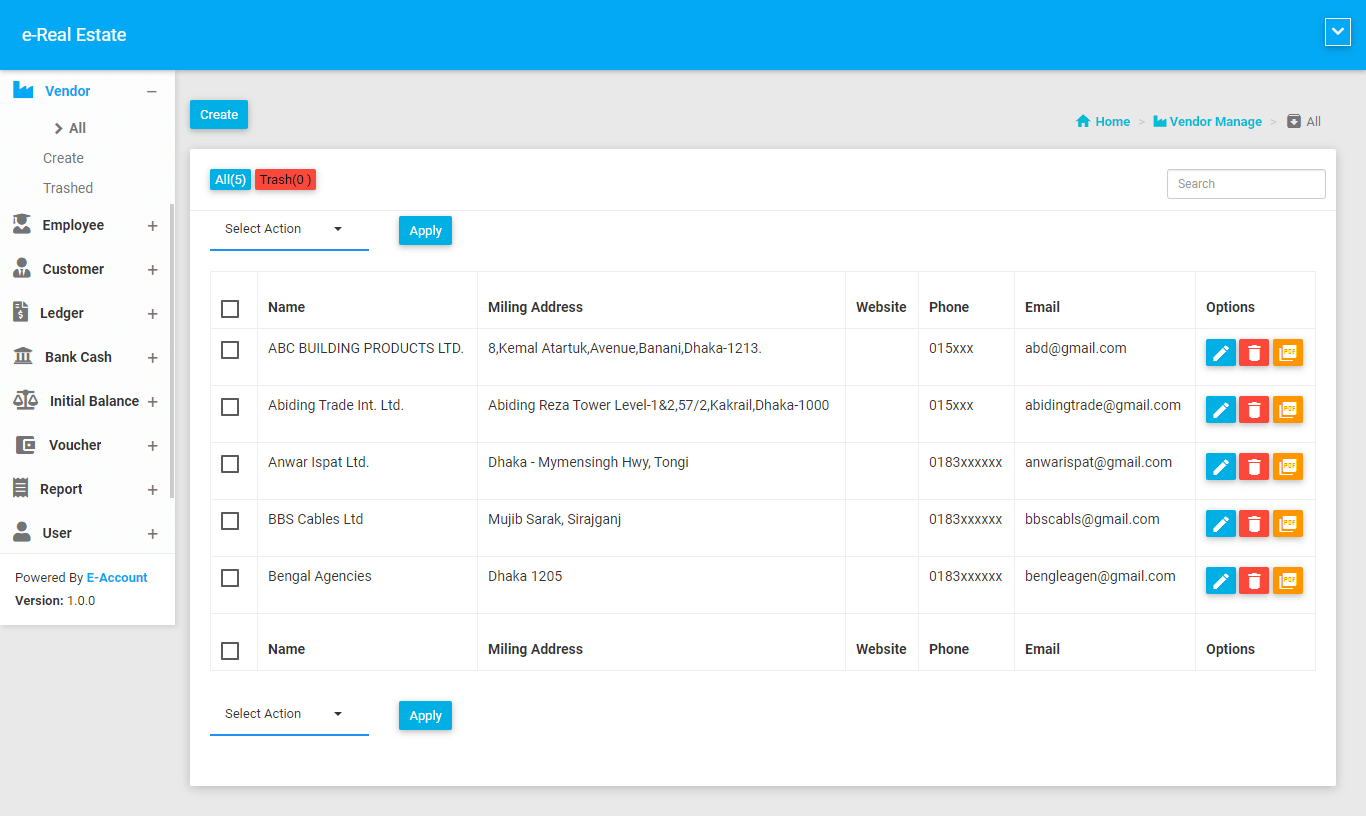Click edit pencil icon for BBS Cables Ltd

pyautogui.click(x=1220, y=524)
